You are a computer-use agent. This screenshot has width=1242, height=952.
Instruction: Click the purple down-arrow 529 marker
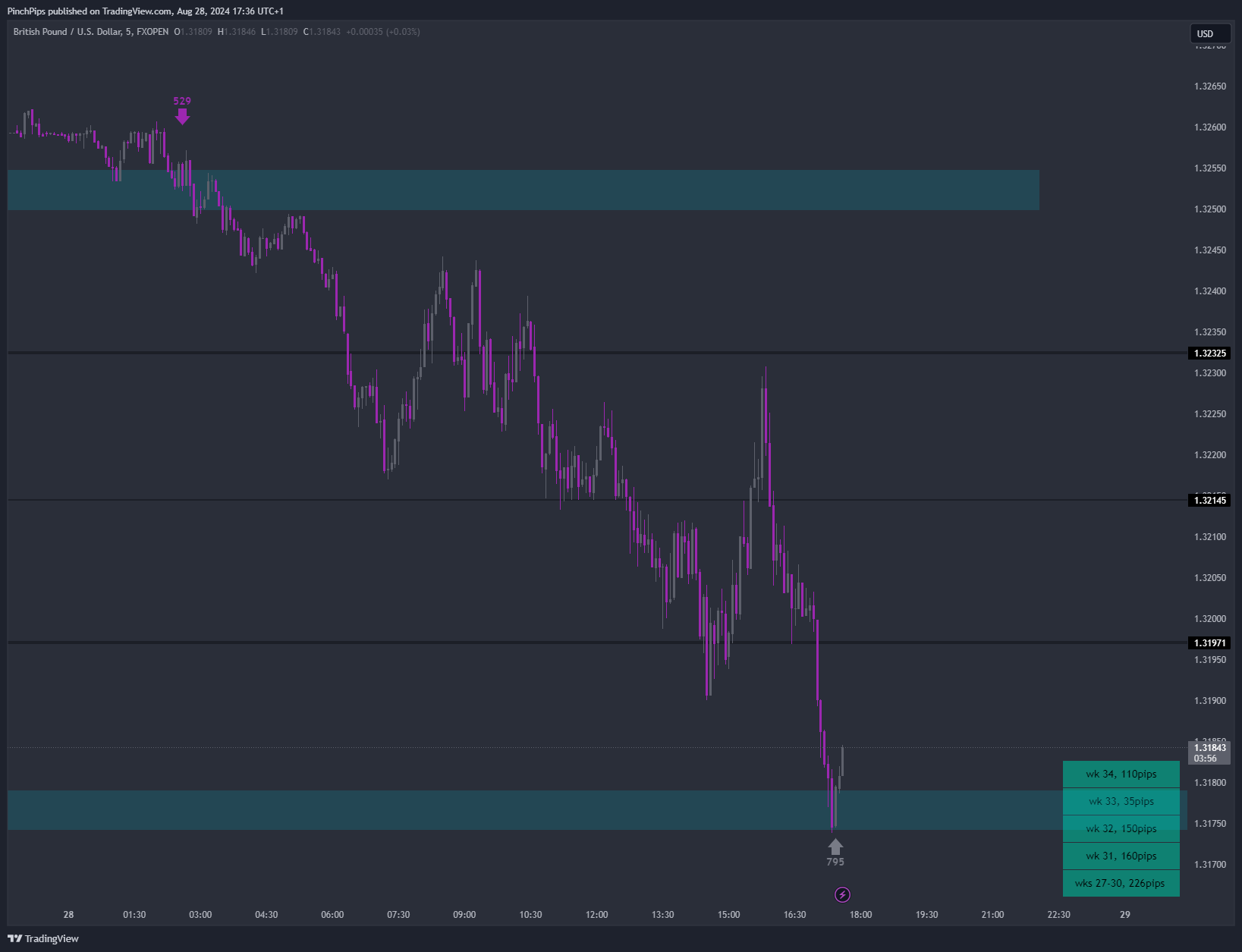click(x=182, y=116)
